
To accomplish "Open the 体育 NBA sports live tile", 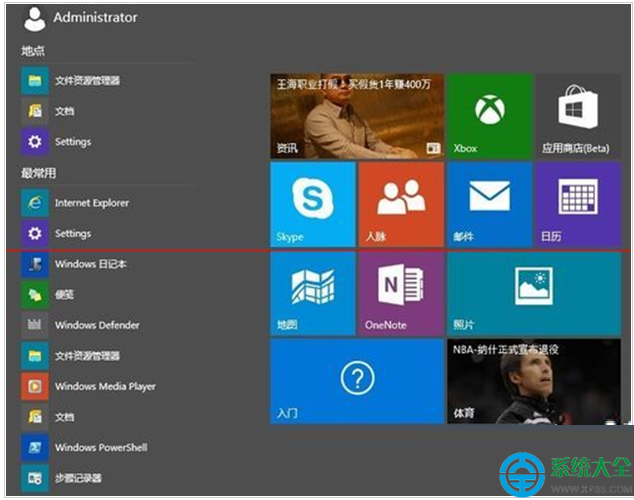I will point(534,382).
